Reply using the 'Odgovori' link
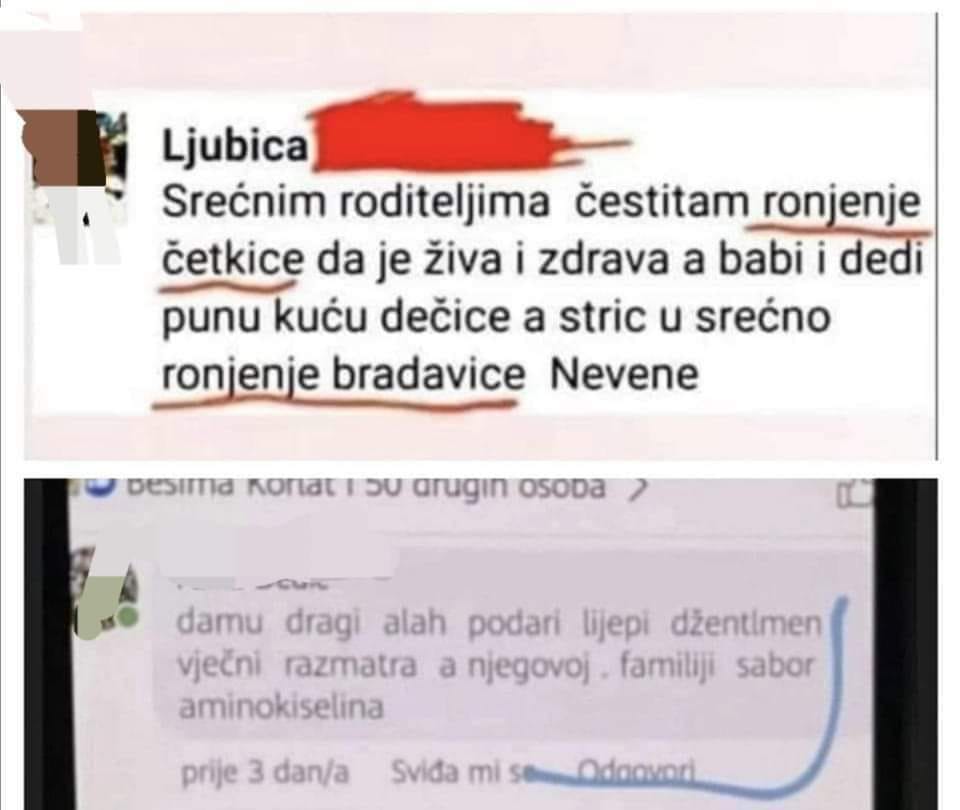The image size is (960, 810). click(636, 770)
